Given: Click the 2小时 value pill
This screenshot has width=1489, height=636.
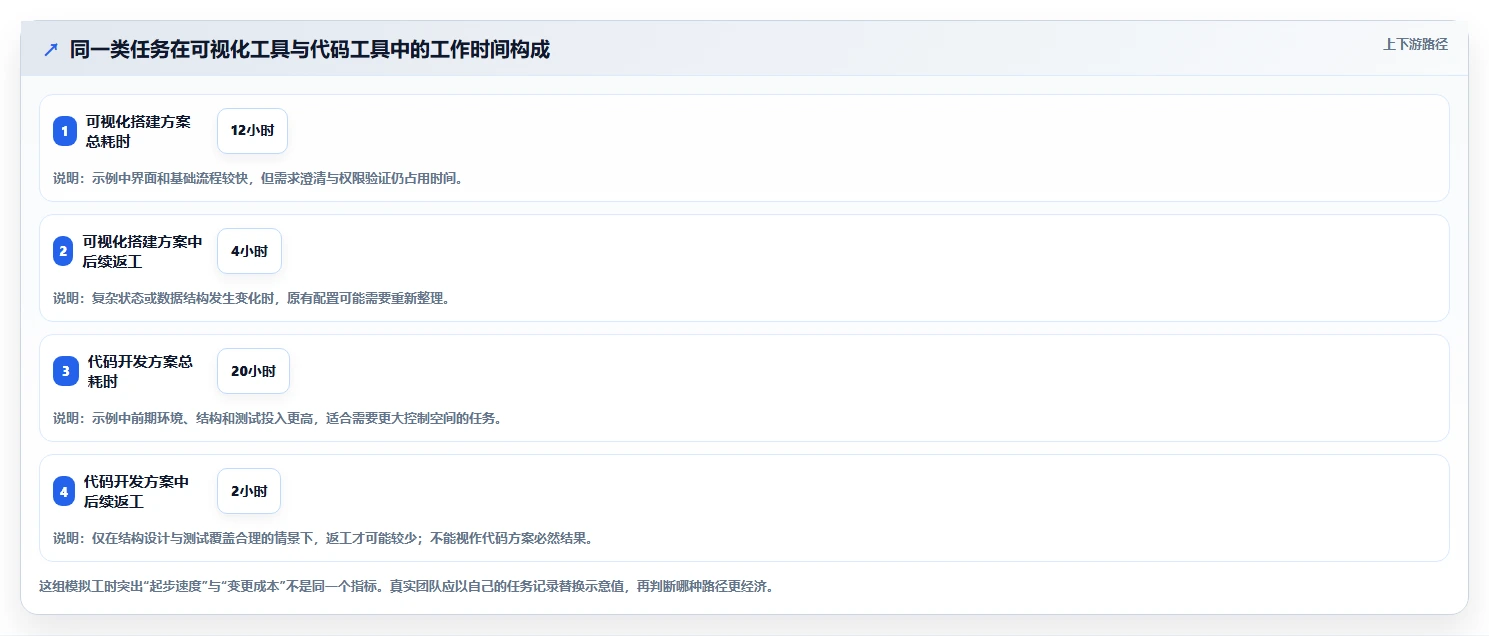Looking at the screenshot, I should click(x=249, y=491).
